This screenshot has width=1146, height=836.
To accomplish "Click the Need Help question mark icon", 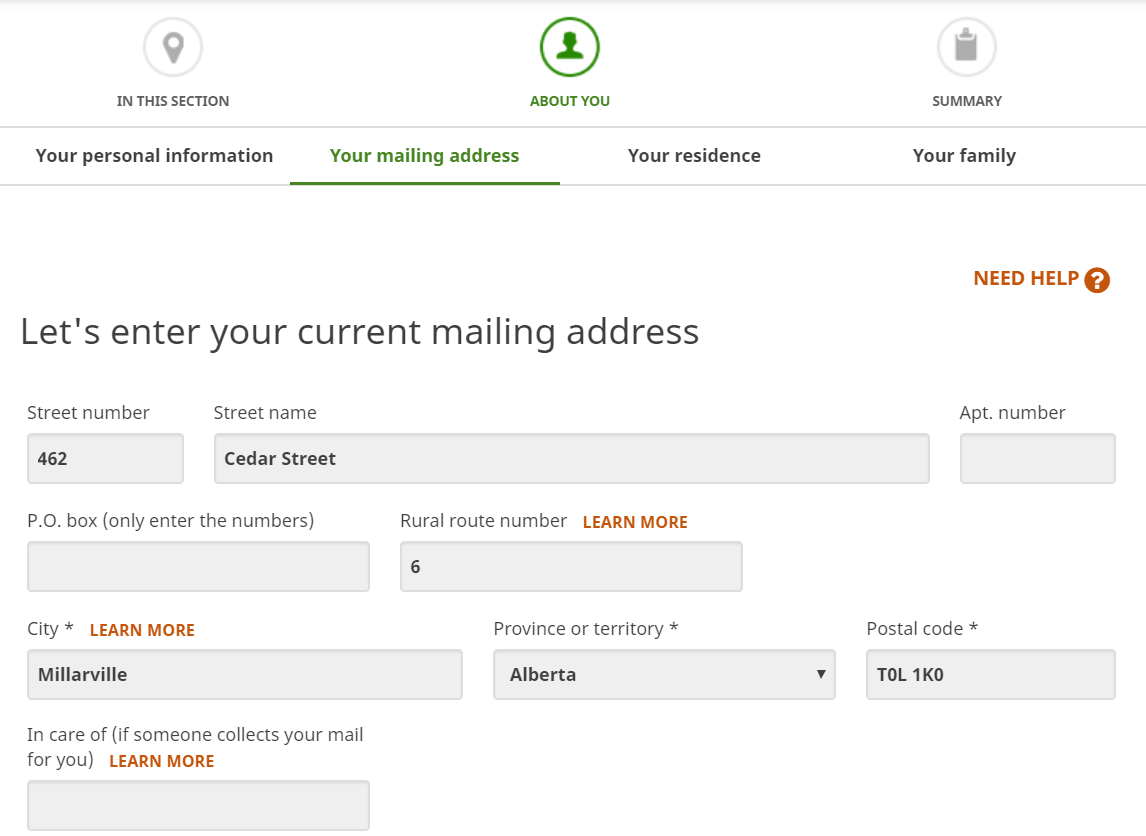I will click(1096, 280).
